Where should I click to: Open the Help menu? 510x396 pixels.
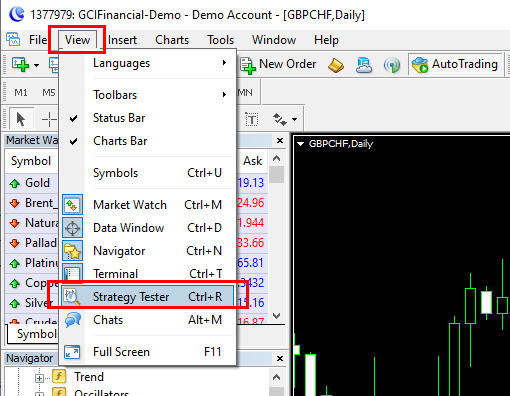point(326,40)
